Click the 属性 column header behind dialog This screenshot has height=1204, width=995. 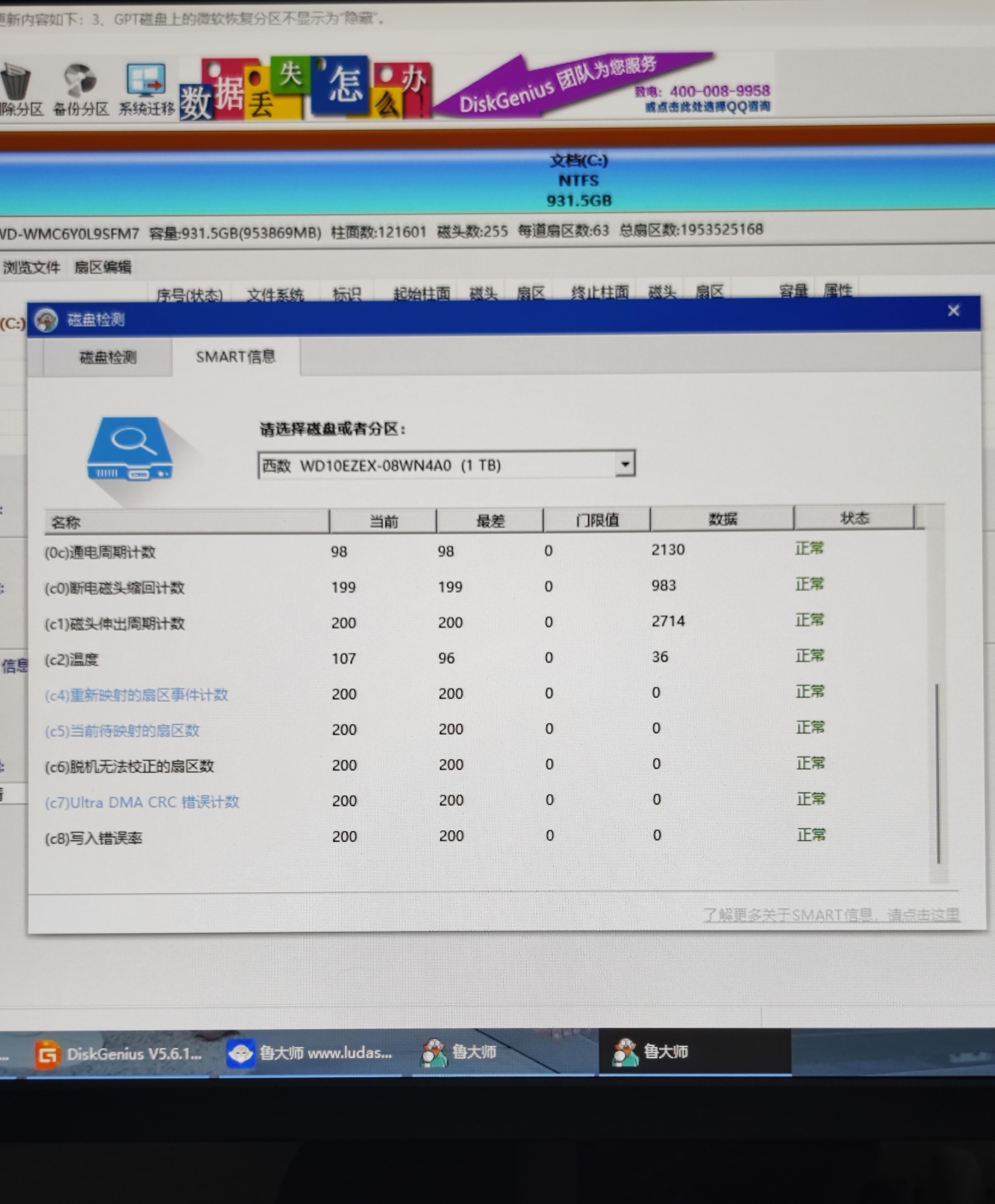coord(837,291)
